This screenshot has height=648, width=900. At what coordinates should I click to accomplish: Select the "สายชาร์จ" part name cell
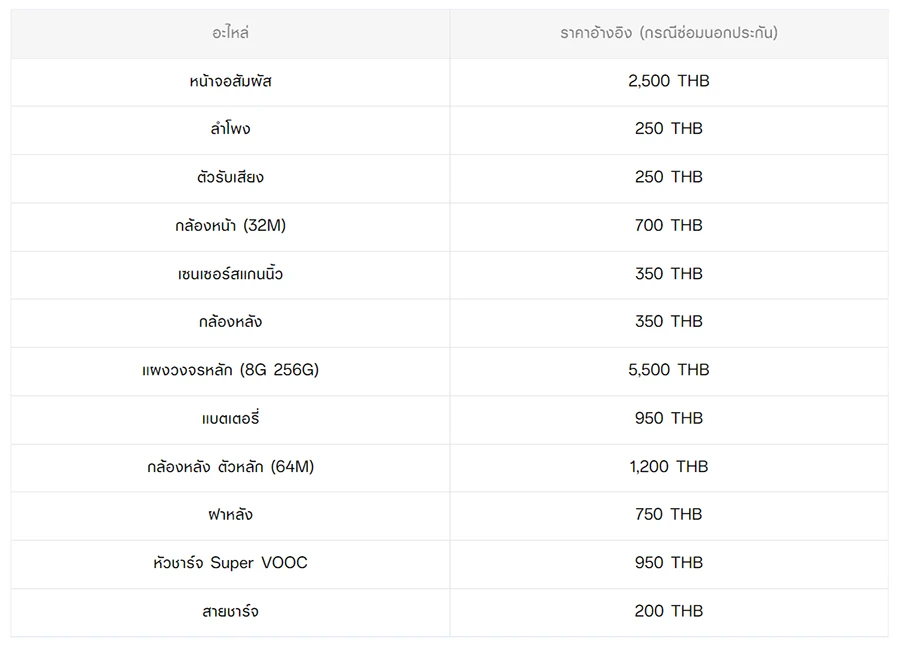[230, 611]
